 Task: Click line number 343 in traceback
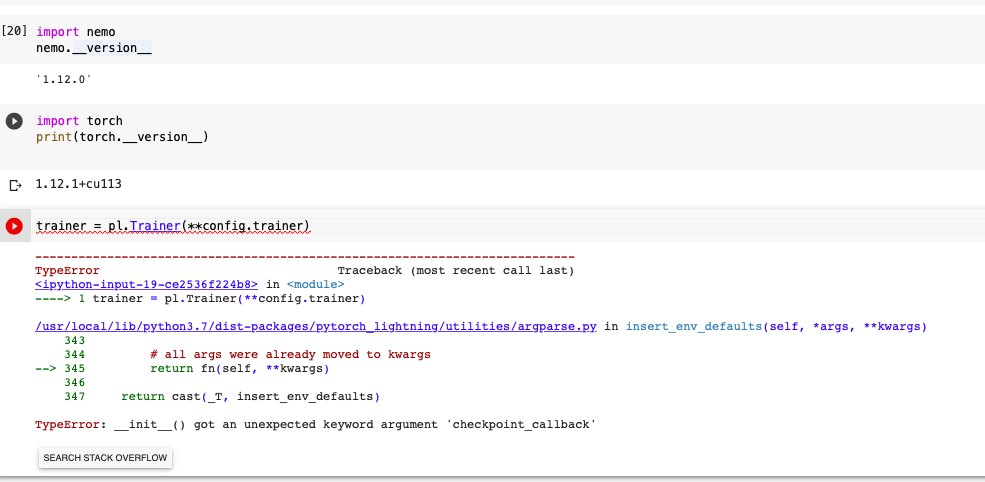[x=75, y=341]
